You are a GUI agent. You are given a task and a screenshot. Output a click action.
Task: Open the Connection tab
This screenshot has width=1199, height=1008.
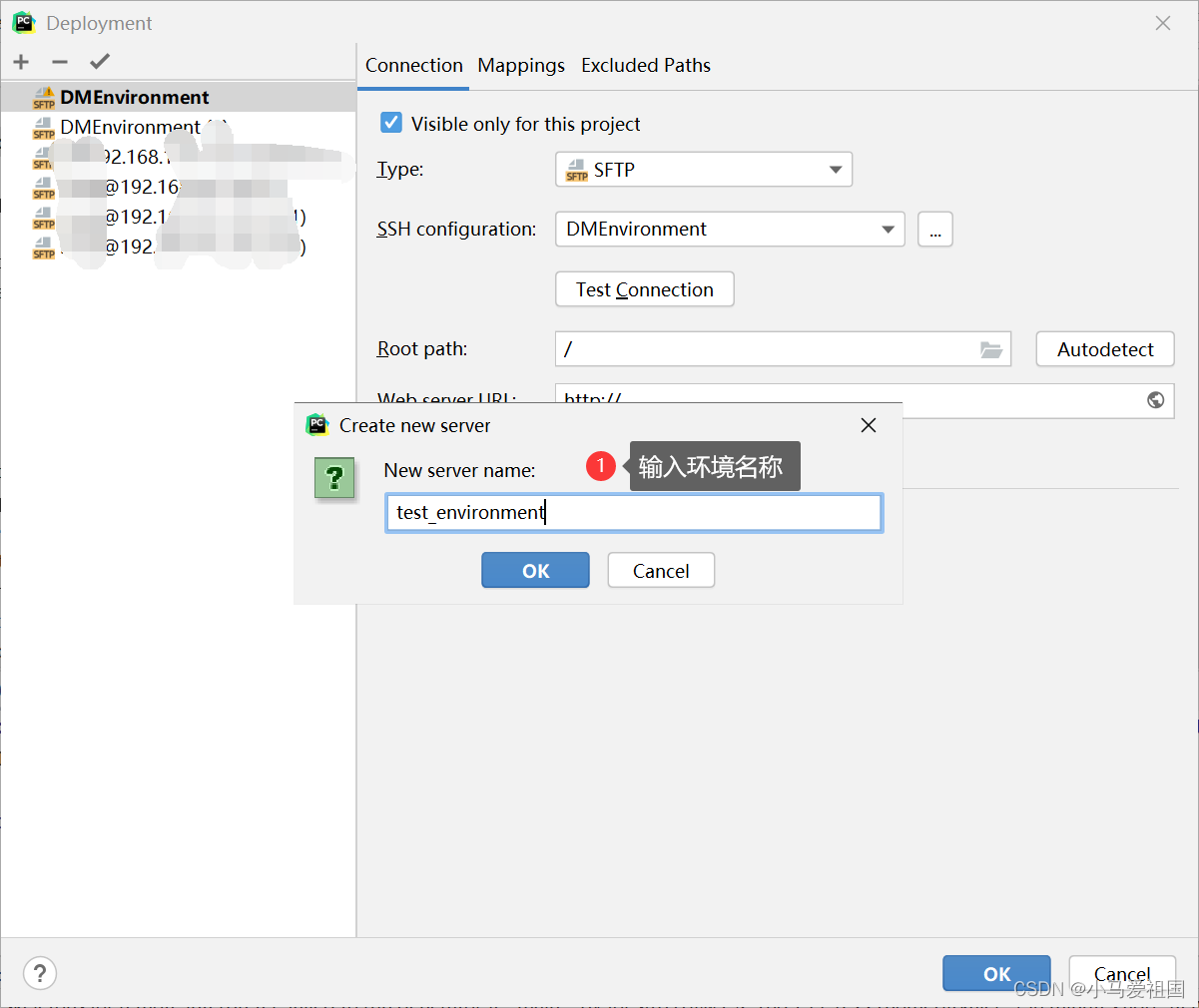pos(414,65)
